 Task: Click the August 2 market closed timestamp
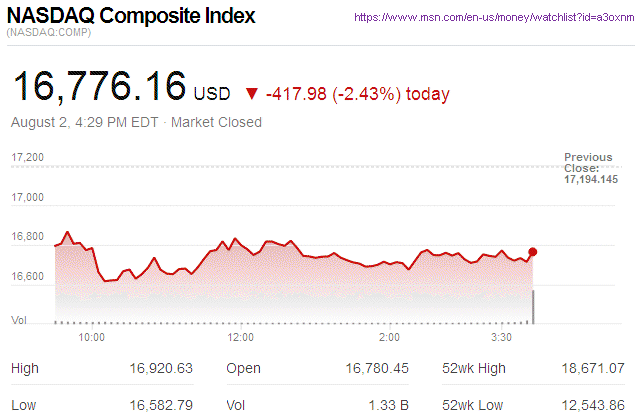[136, 122]
